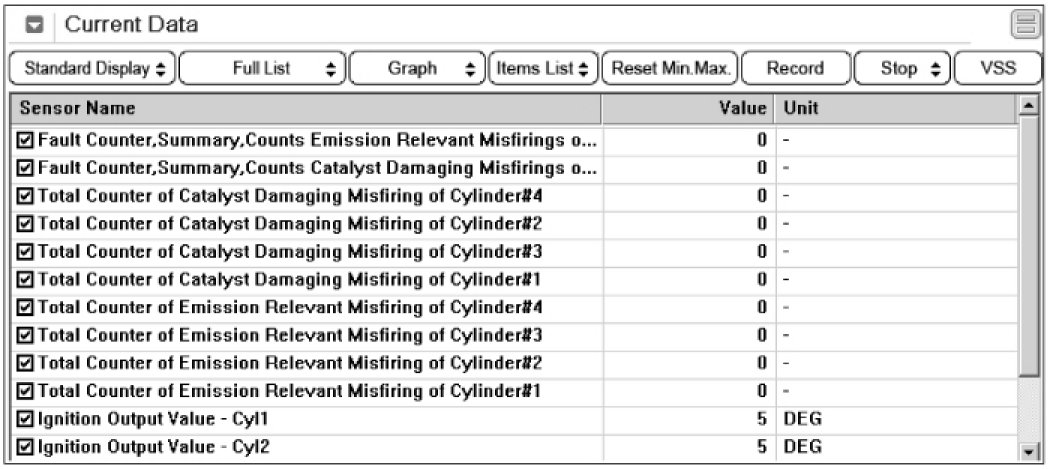Click the VSS button
Viewport: 1050px width, 469px height.
[998, 69]
